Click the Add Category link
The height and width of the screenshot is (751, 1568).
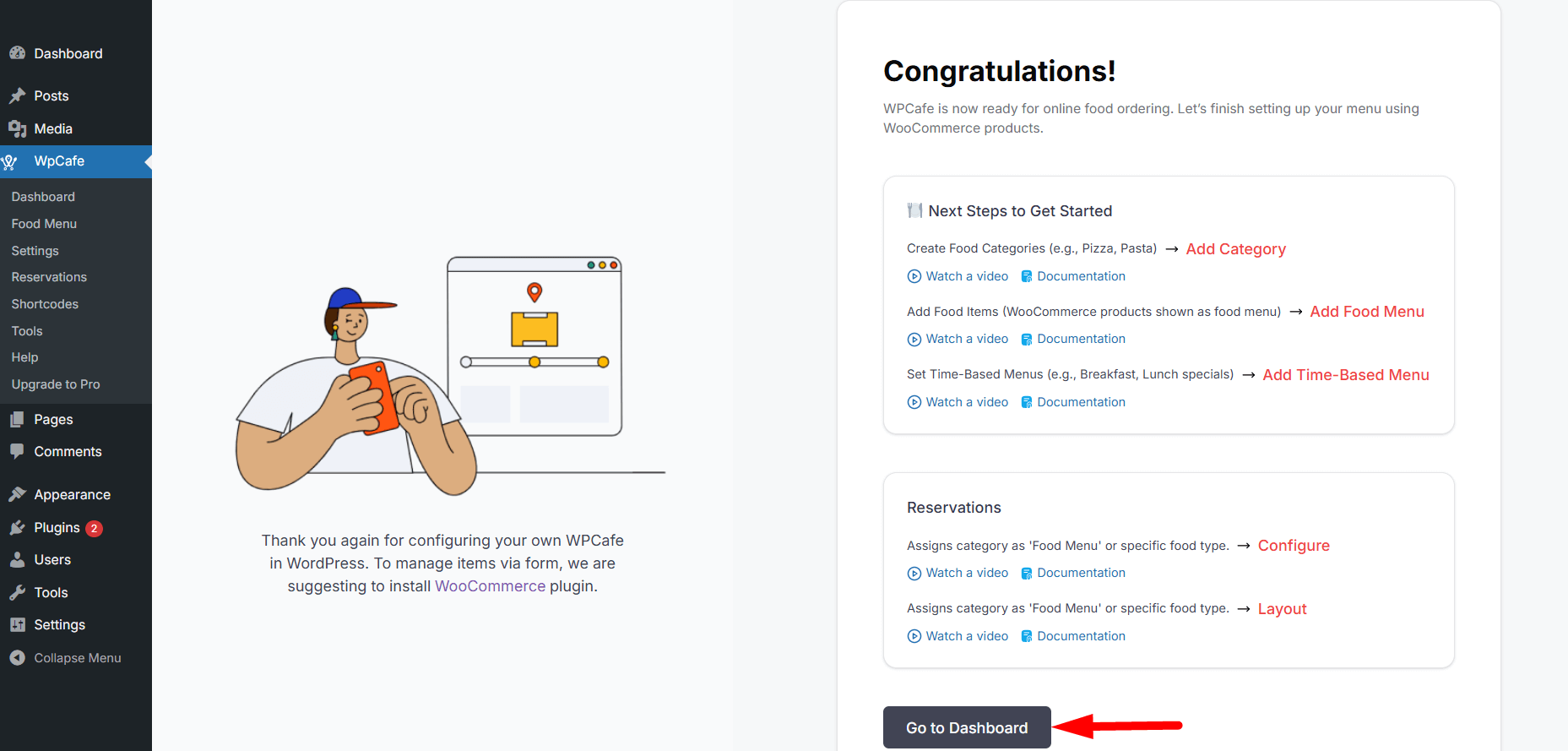click(1235, 249)
